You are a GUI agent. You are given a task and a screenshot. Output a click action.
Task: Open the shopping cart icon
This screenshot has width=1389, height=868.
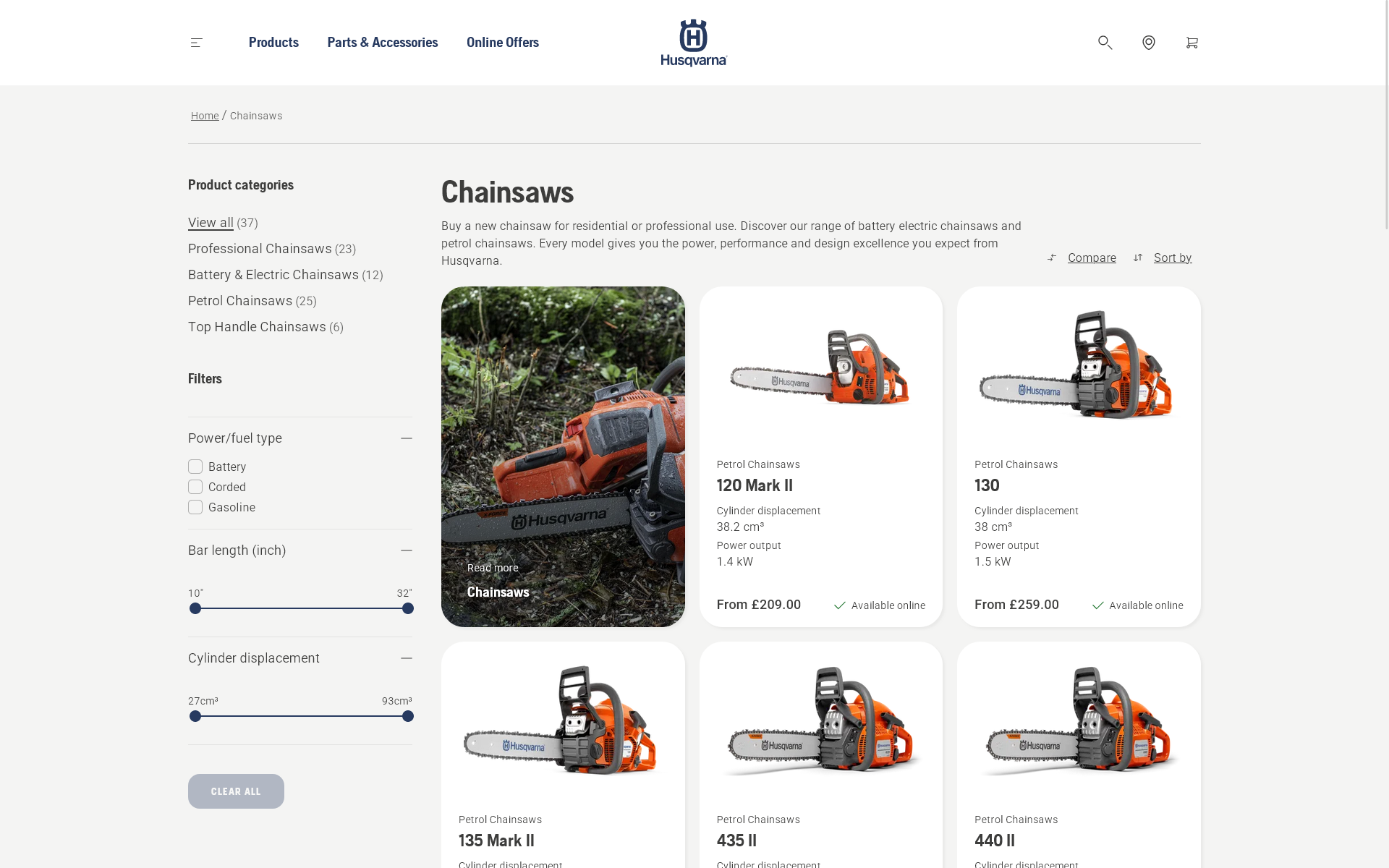1192,43
